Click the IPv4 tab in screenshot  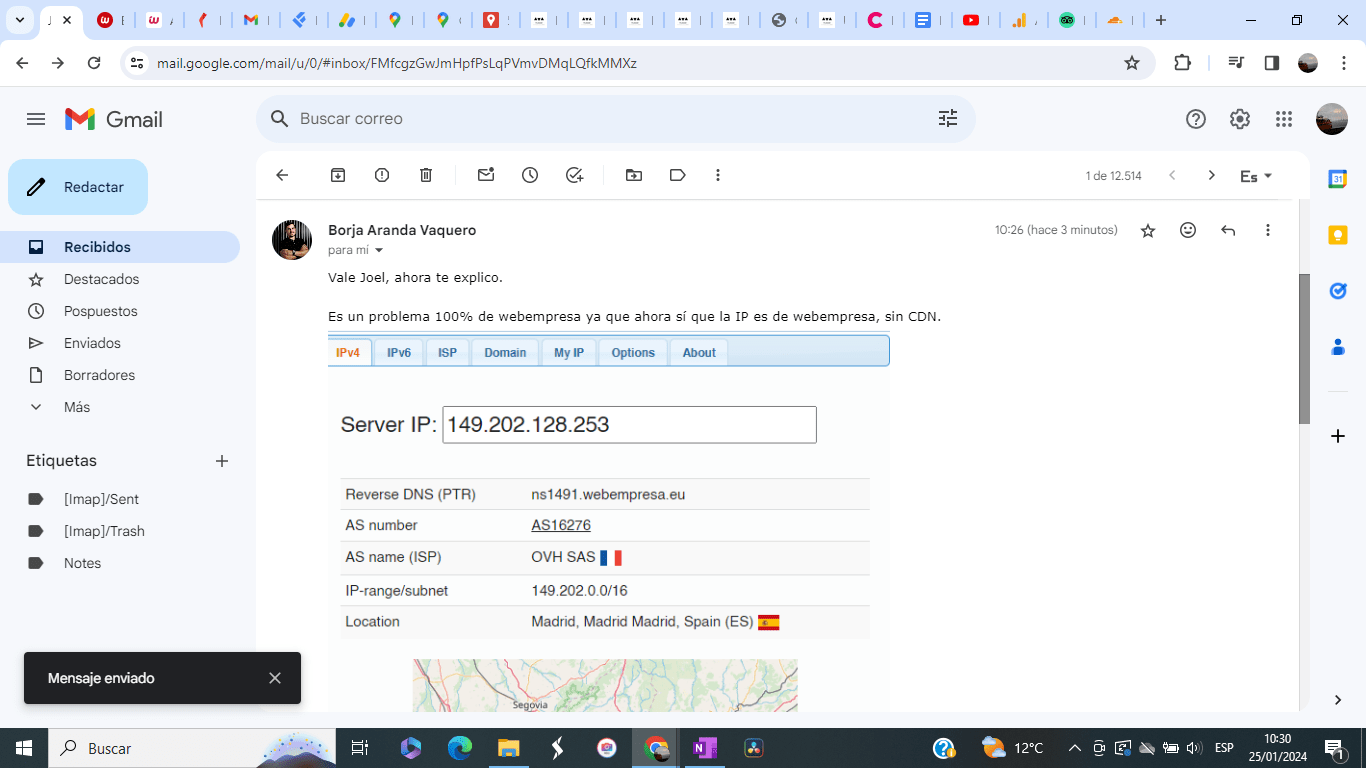coord(348,352)
